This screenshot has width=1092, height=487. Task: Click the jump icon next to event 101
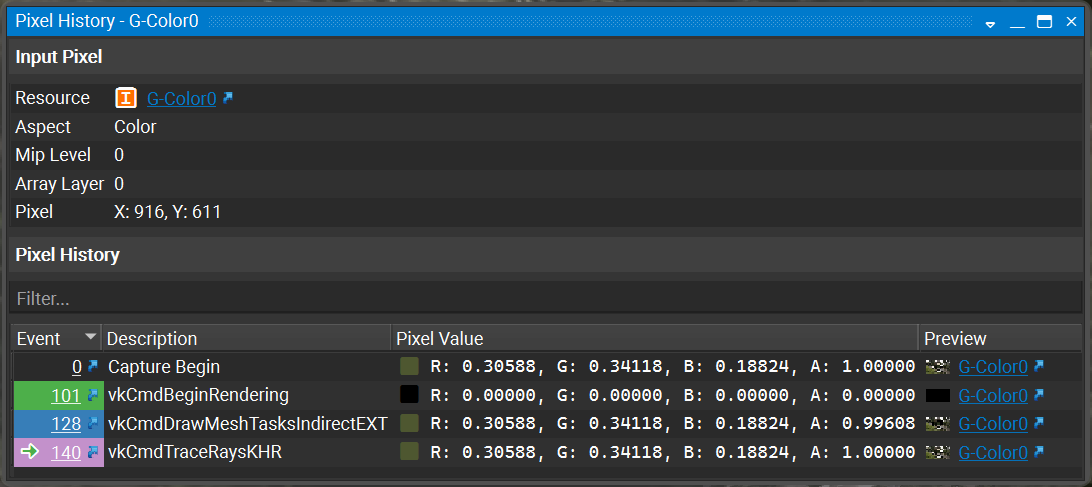[93, 395]
